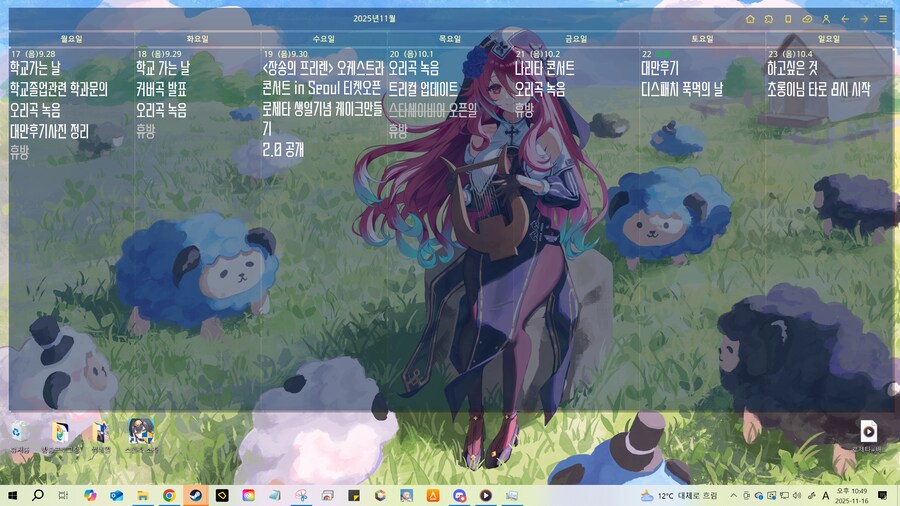Select the third desktop folder icon with figure image
The height and width of the screenshot is (506, 900).
pyautogui.click(x=100, y=437)
